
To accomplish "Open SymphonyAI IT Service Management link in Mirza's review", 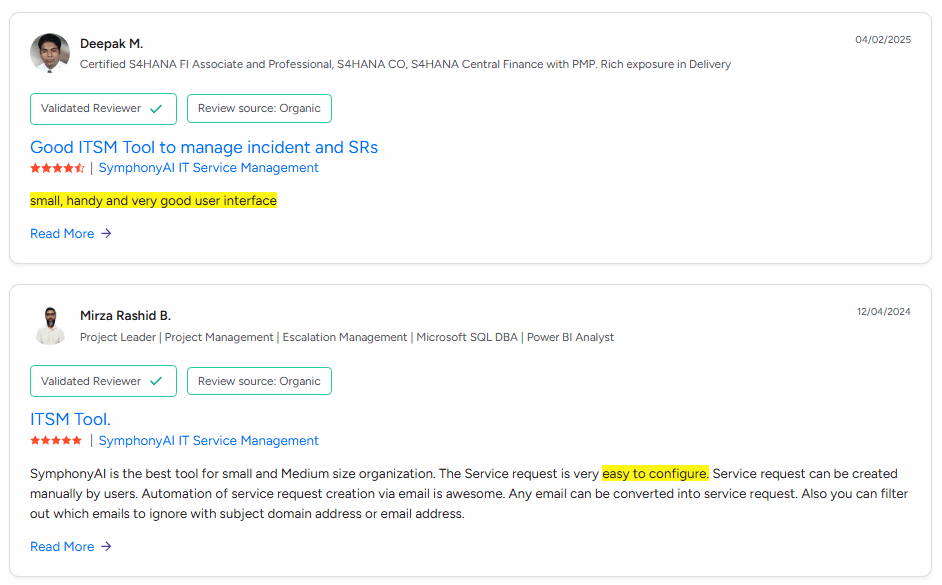I will click(x=208, y=441).
